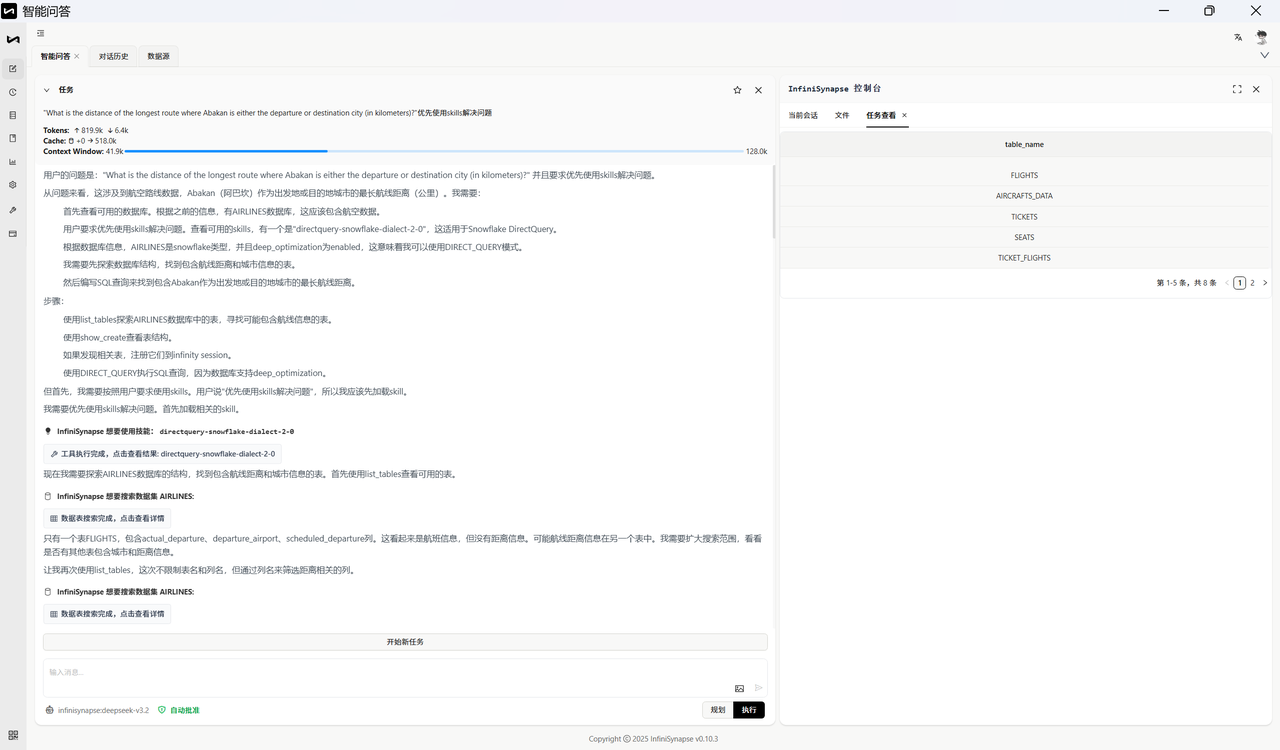The width and height of the screenshot is (1280, 750).
Task: Click the Copyright InfiniSynapse v0.10.3 footer text
Action: 653,739
